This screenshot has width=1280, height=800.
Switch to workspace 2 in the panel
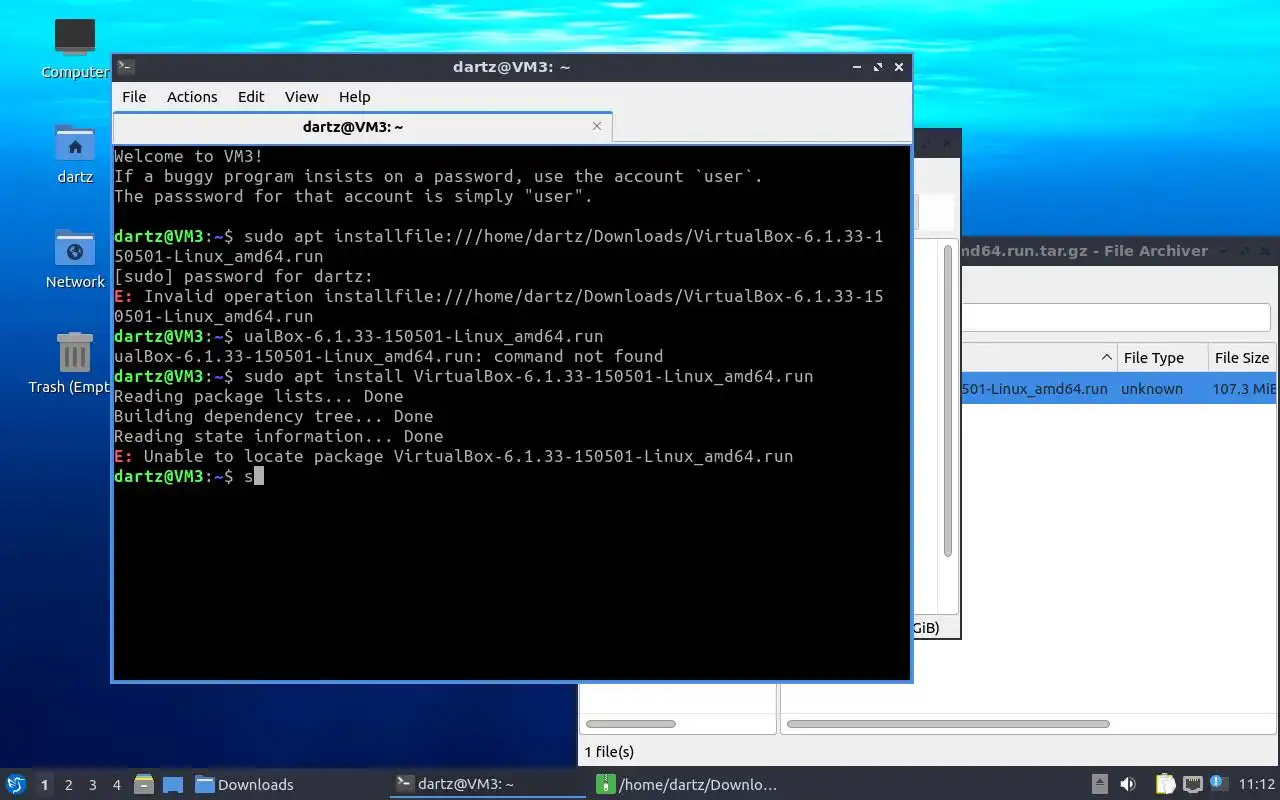(69, 785)
